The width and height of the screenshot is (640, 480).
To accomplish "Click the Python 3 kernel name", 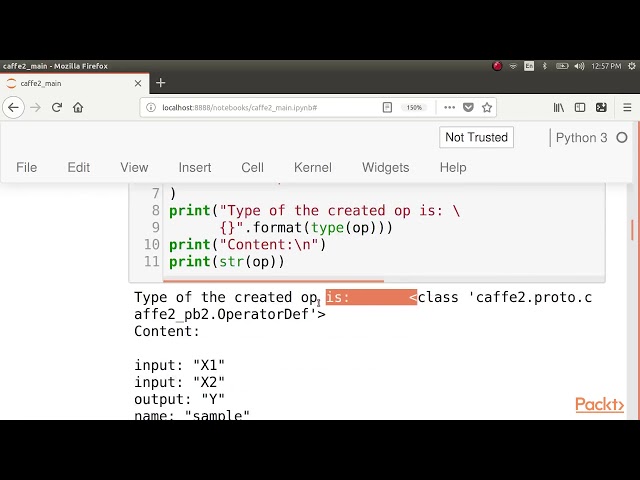I will [x=582, y=138].
